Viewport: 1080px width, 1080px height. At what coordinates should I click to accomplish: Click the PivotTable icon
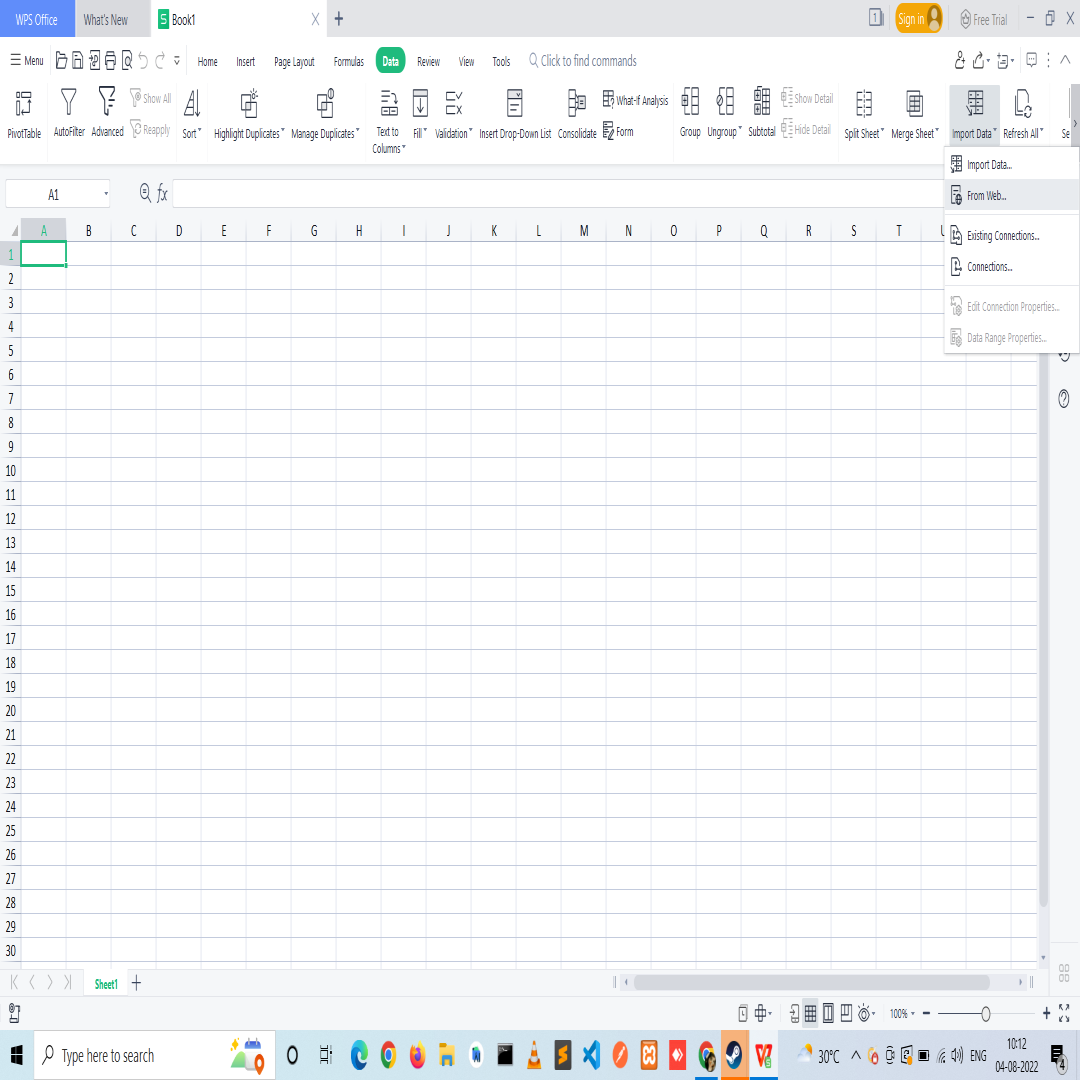coord(23,104)
